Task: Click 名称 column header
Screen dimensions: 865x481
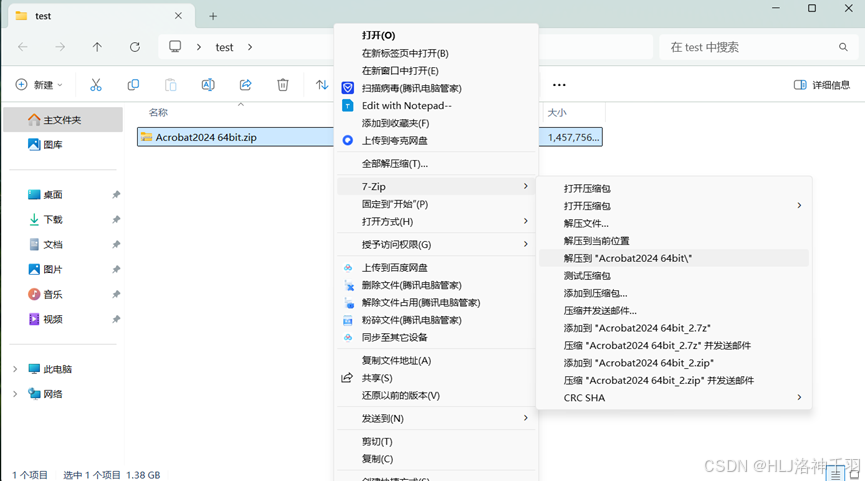Action: (x=158, y=112)
